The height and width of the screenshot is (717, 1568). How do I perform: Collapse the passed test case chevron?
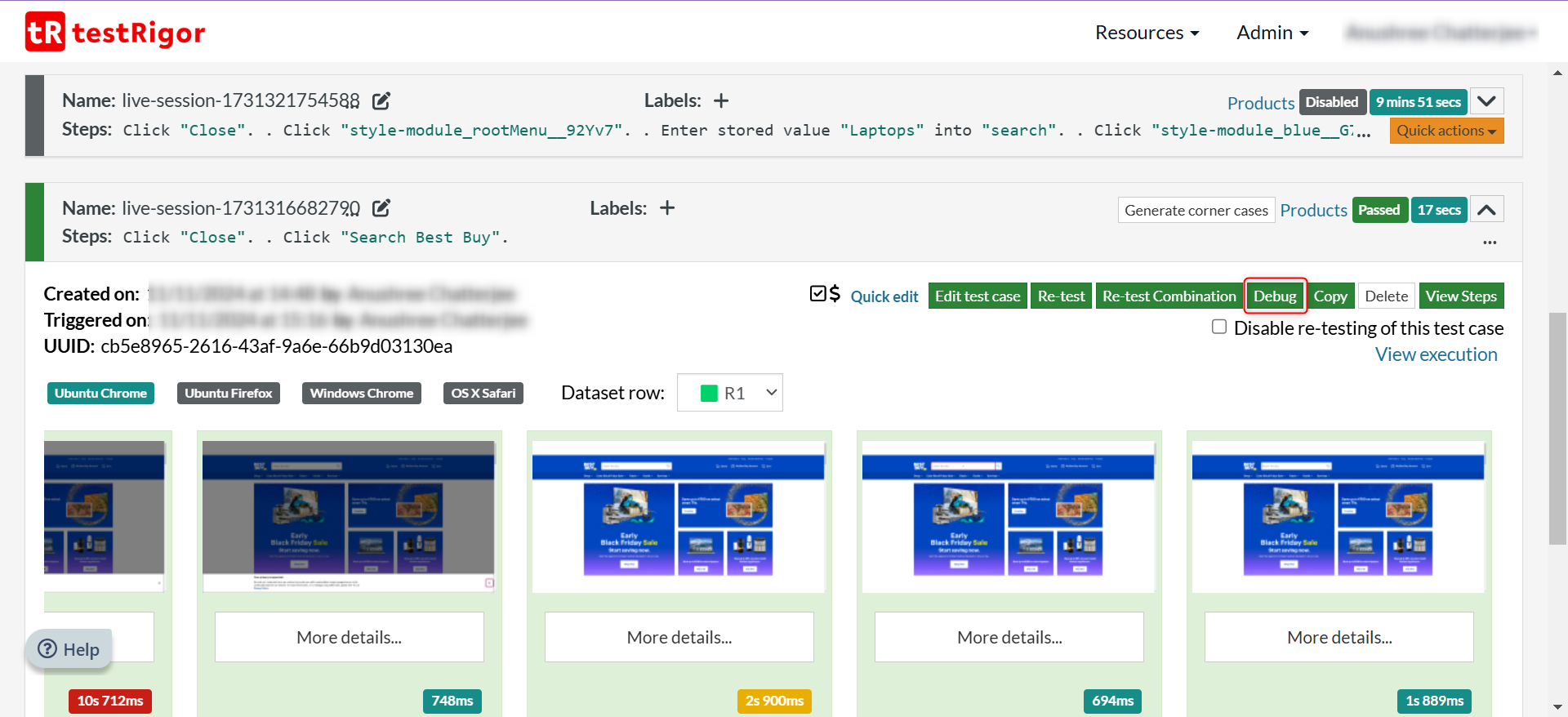tap(1486, 210)
